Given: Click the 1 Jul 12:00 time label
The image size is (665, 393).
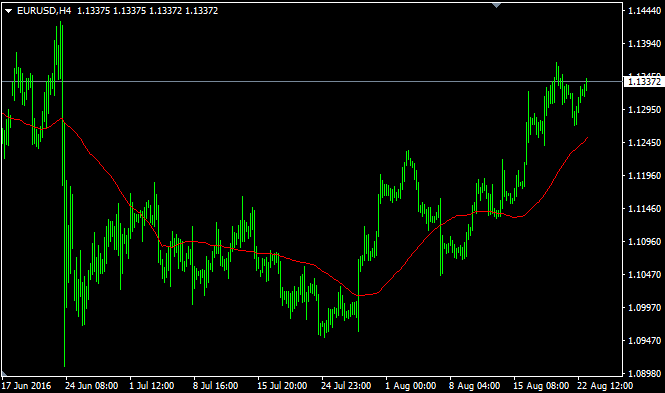Looking at the screenshot, I should point(151,386).
